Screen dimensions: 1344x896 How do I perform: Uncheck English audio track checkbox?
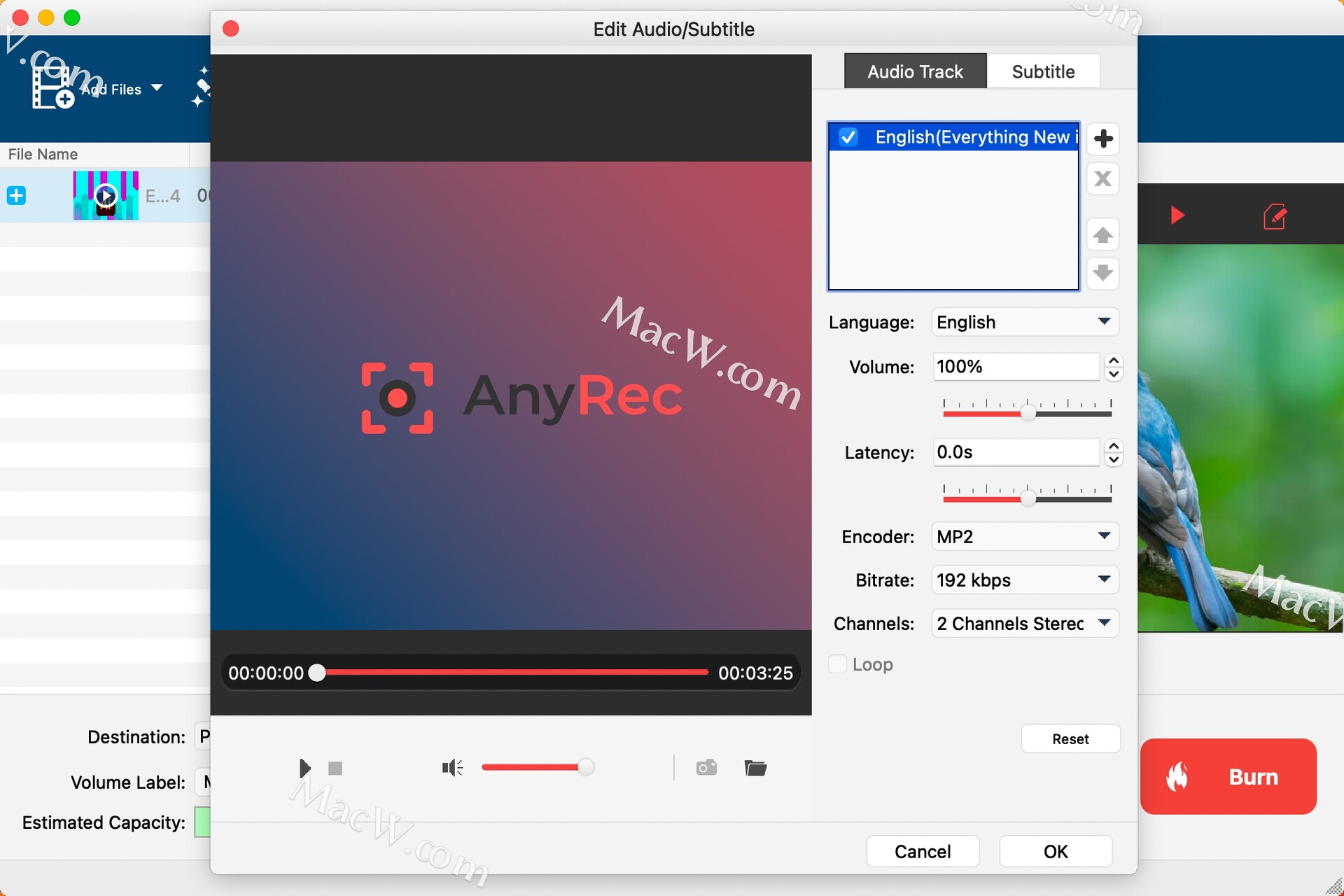tap(848, 137)
